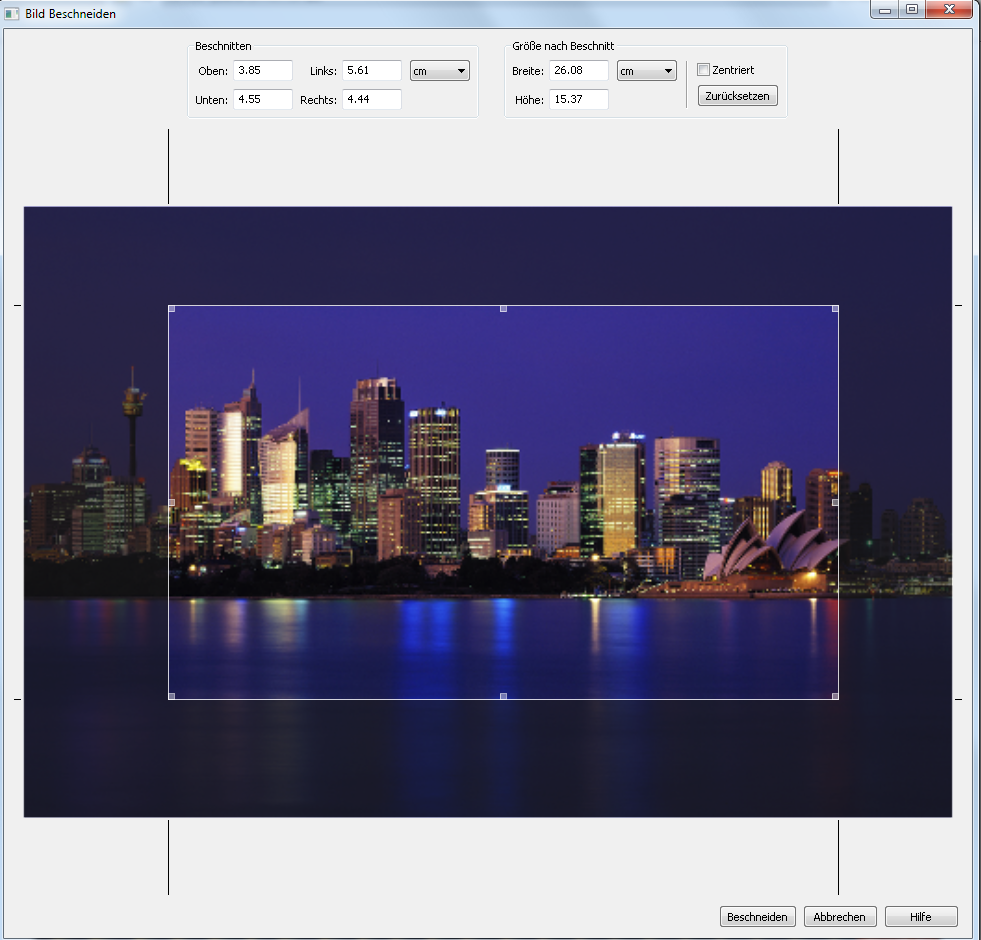
Task: Click the Links crop value field
Action: pyautogui.click(x=372, y=70)
